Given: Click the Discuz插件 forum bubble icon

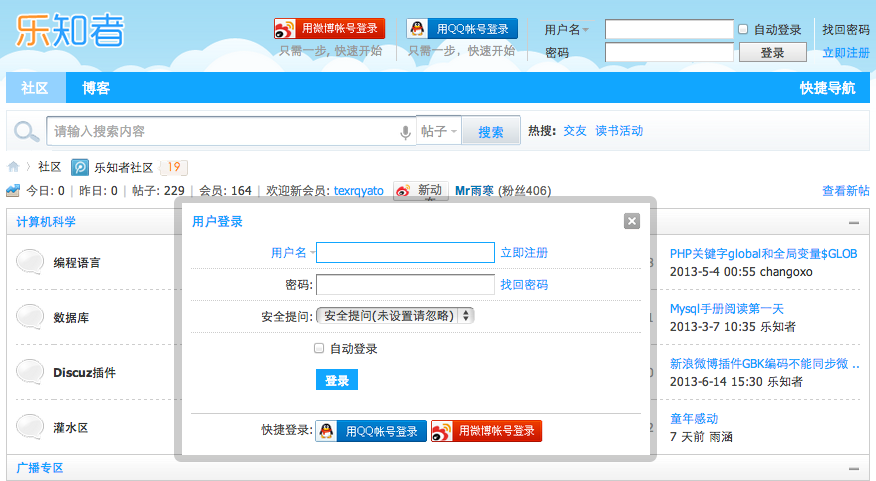Looking at the screenshot, I should point(30,372).
